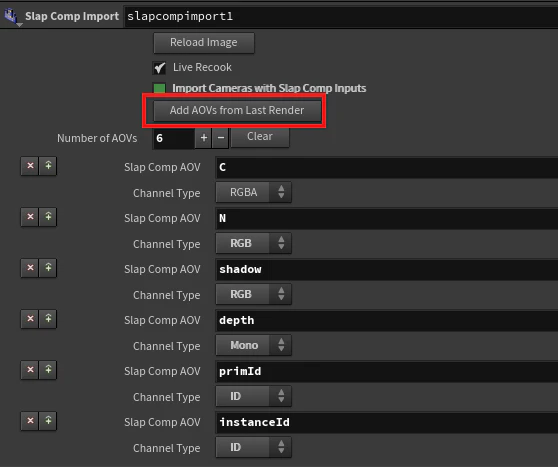The image size is (558, 467).
Task: Insert new AOV before primId entry
Action: pos(48,369)
